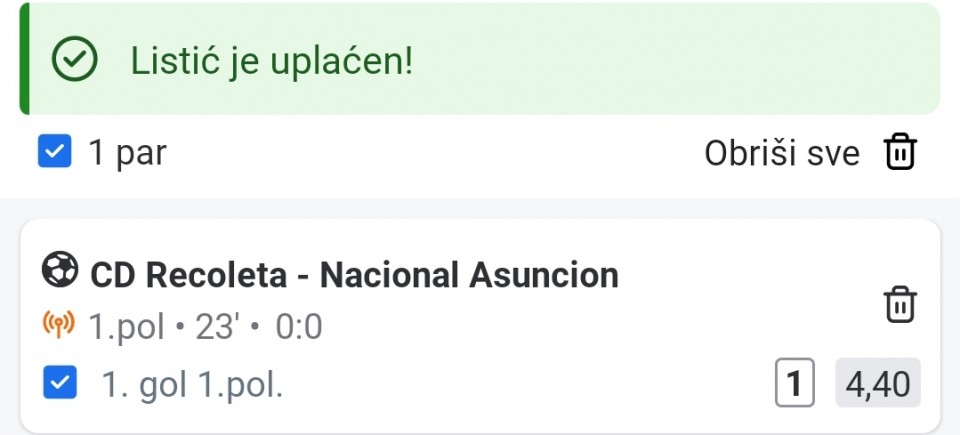The height and width of the screenshot is (435, 960).
Task: Click the 23' match minute
Action: click(x=214, y=327)
